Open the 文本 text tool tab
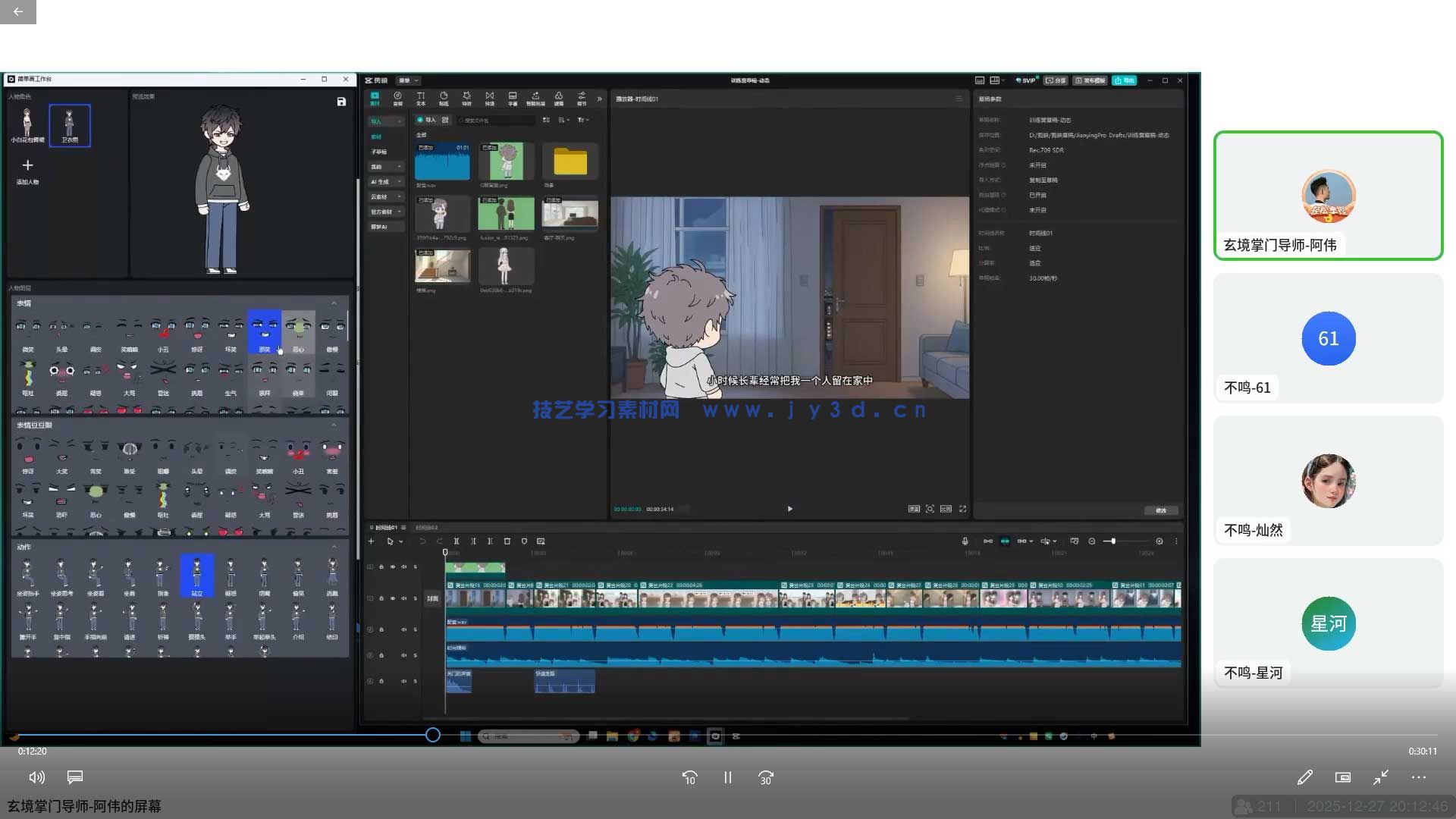Viewport: 1456px width, 819px height. (x=421, y=99)
